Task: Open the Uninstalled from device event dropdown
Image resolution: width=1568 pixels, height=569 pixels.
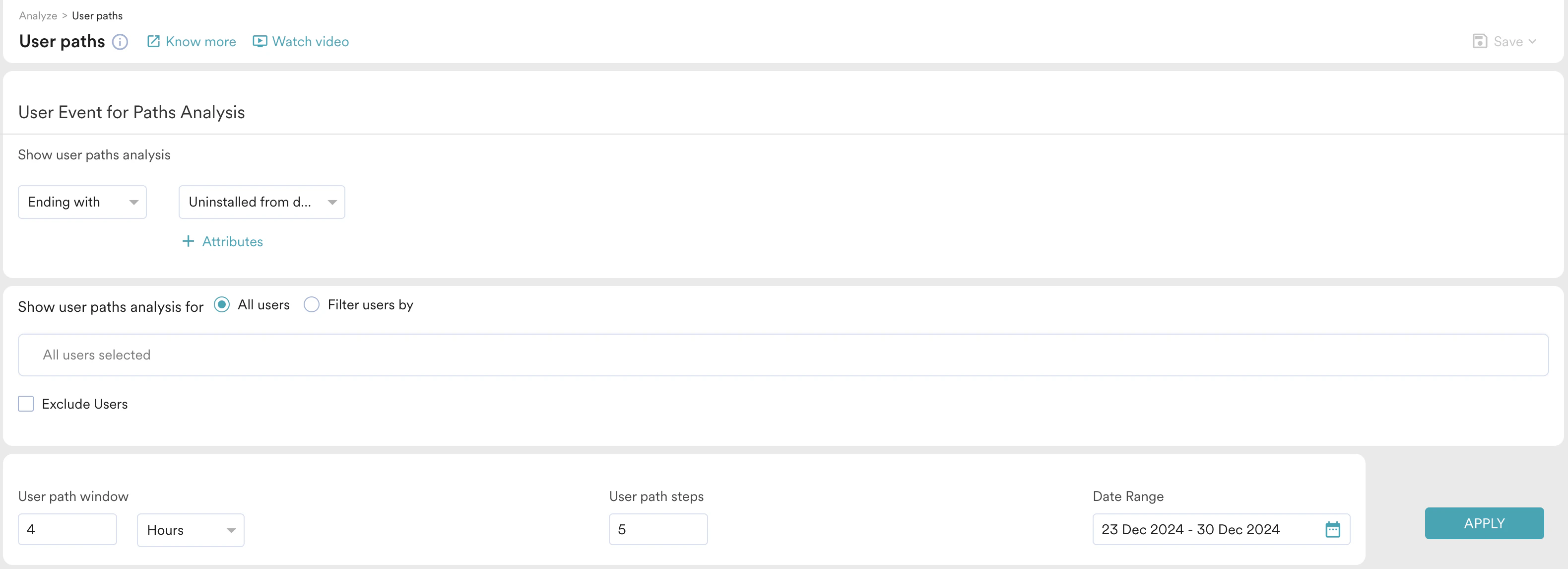Action: [261, 202]
